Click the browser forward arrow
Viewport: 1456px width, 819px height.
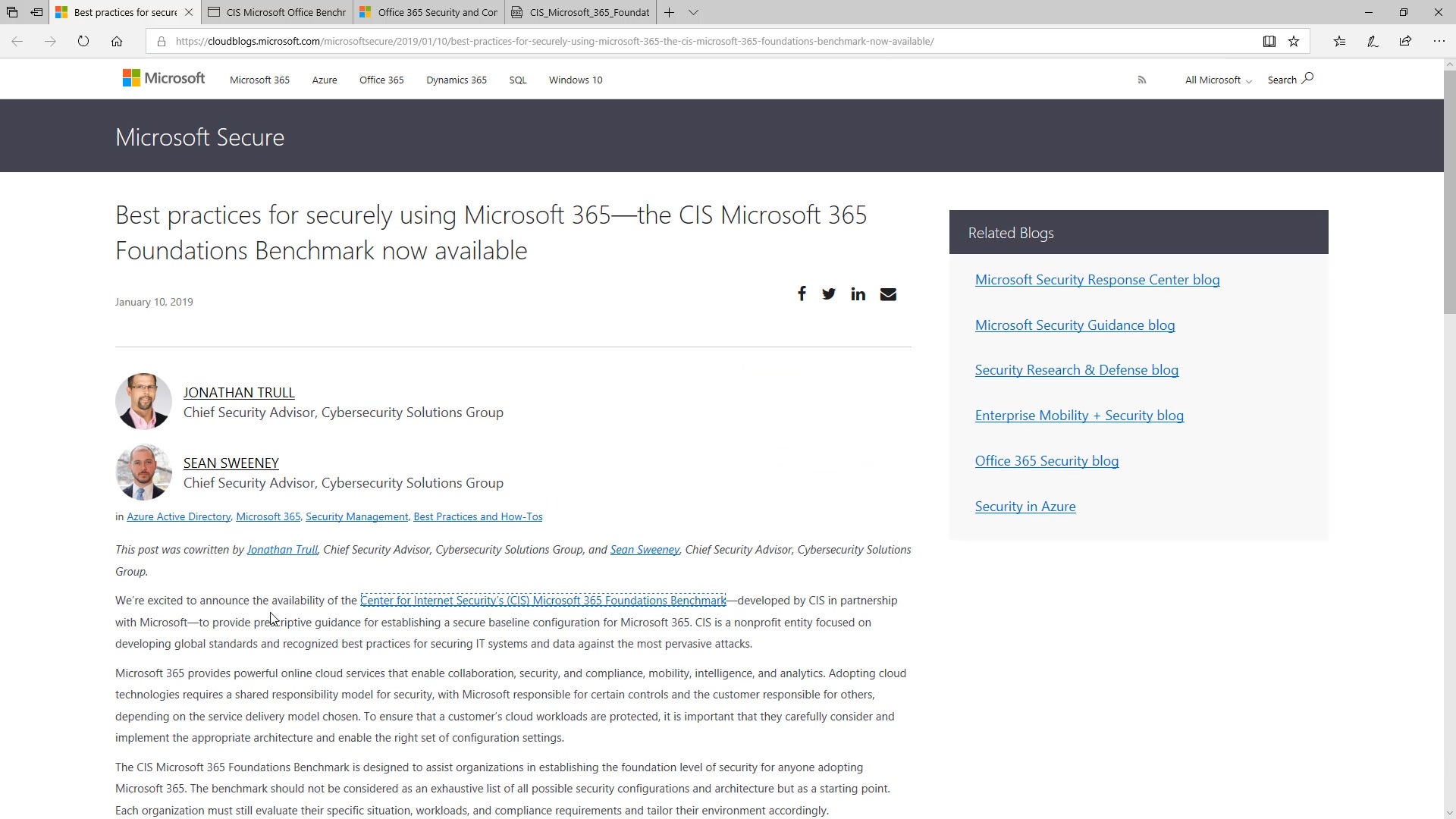[50, 41]
